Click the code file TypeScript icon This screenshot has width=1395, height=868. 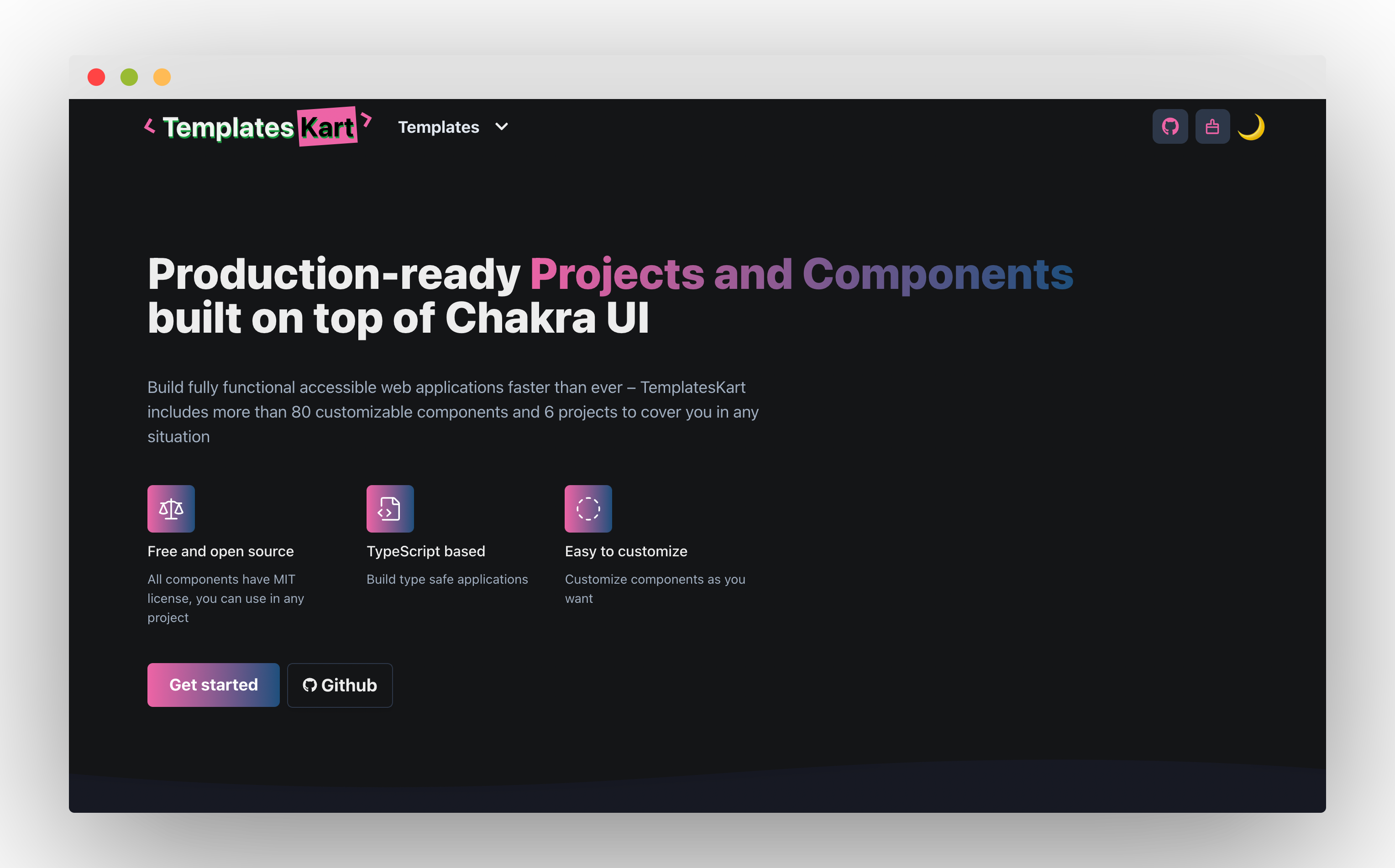click(x=390, y=509)
